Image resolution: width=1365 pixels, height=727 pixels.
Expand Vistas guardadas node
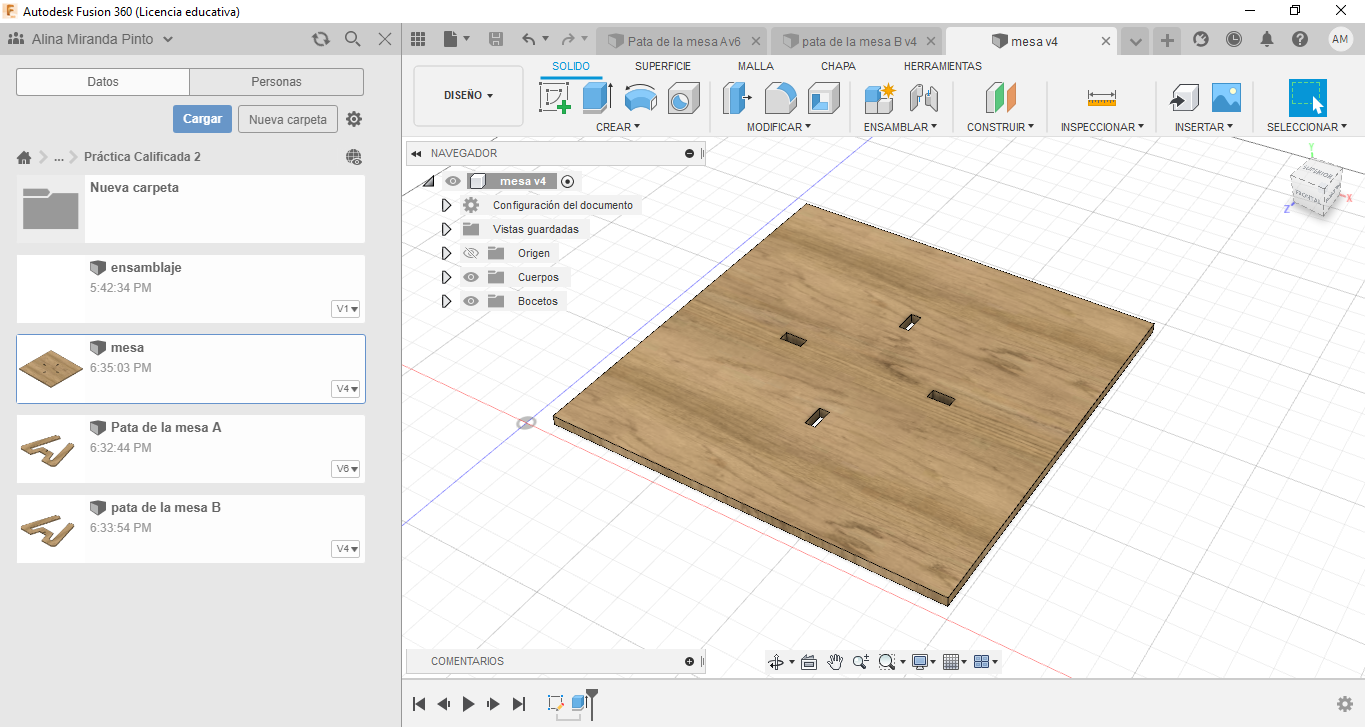point(446,229)
